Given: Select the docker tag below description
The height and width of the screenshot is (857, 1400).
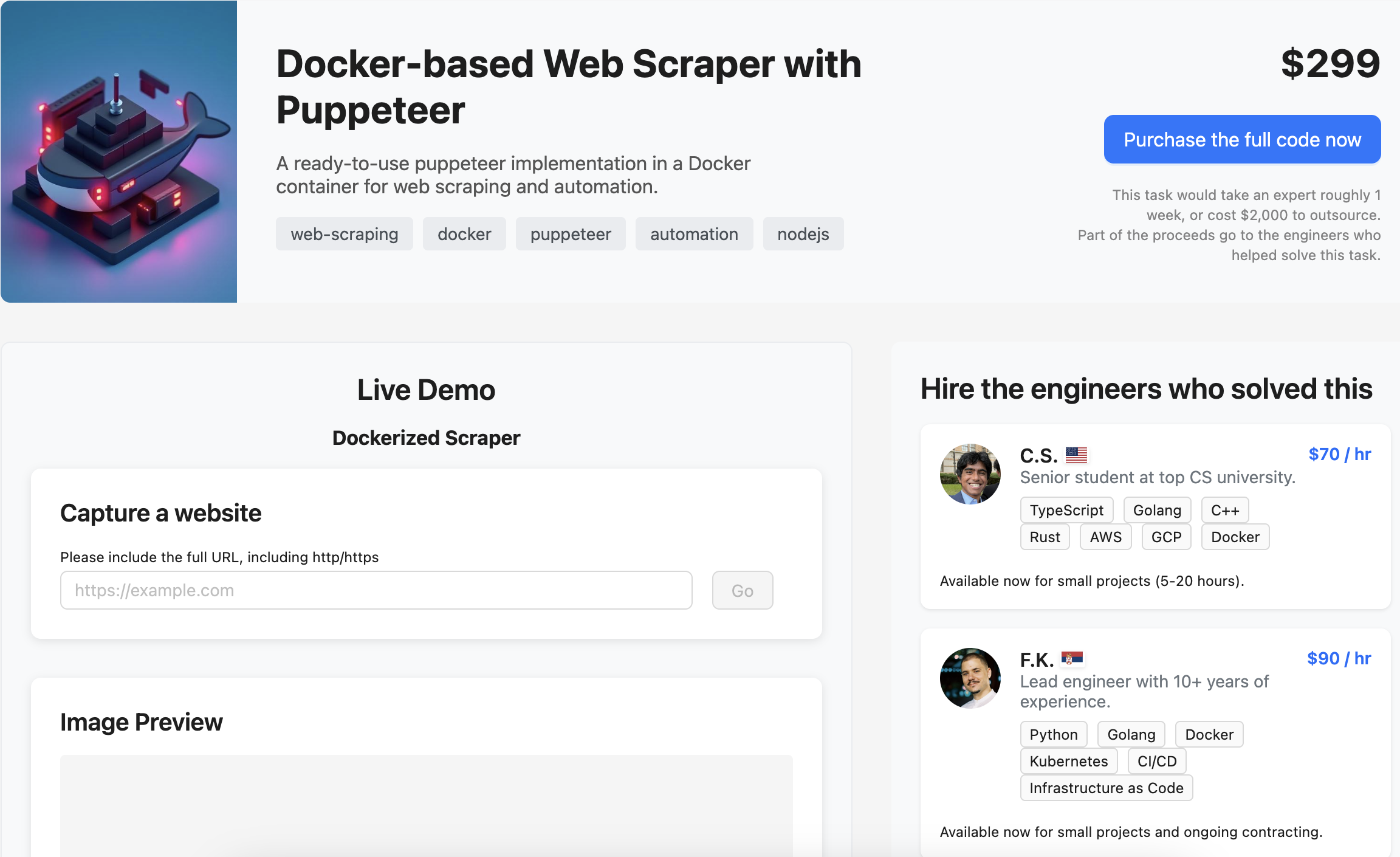Looking at the screenshot, I should pos(464,234).
